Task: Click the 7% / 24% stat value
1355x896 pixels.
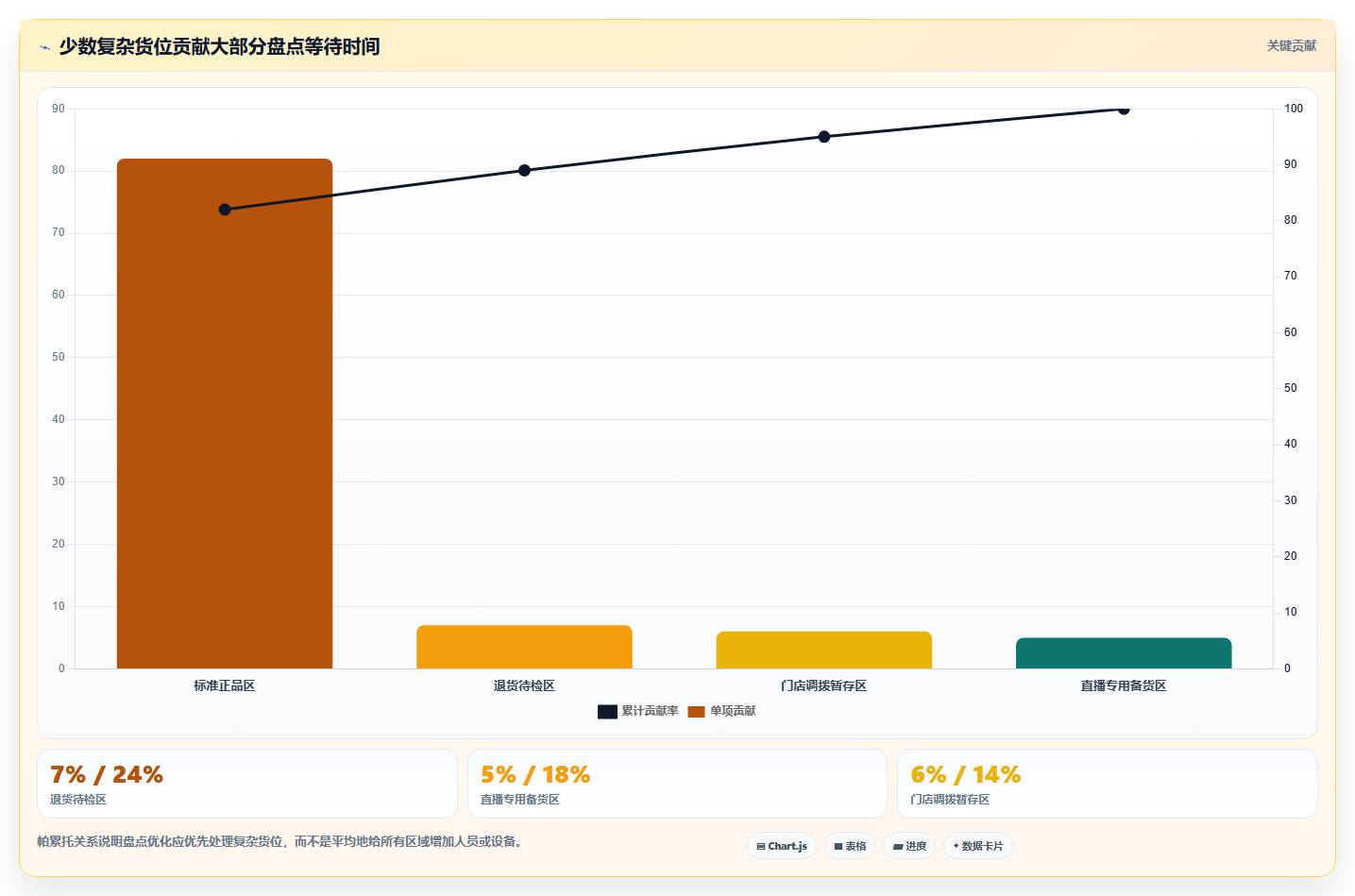Action: (x=107, y=775)
